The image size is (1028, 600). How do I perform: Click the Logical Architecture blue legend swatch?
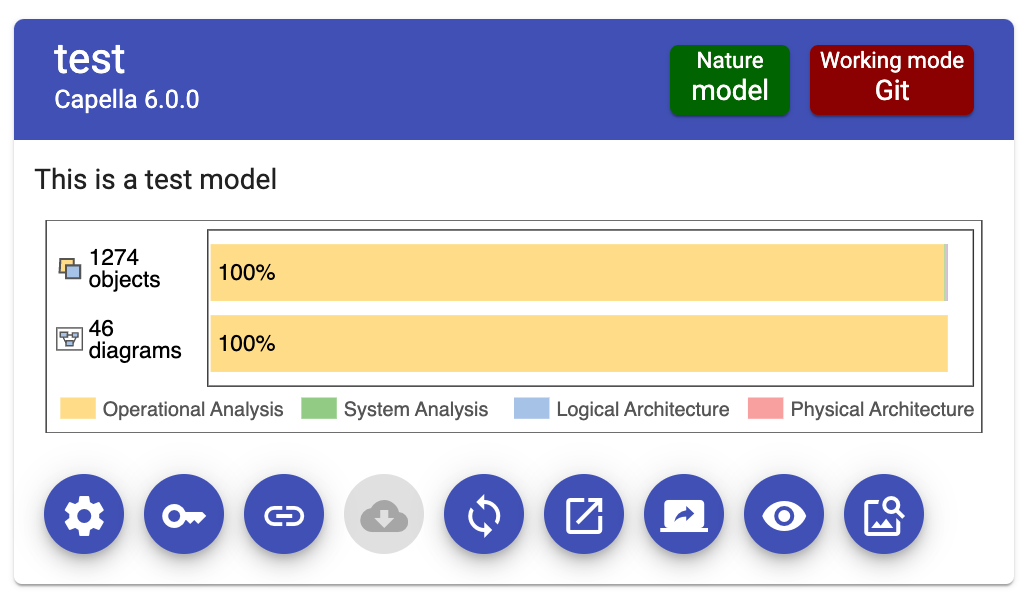click(532, 409)
